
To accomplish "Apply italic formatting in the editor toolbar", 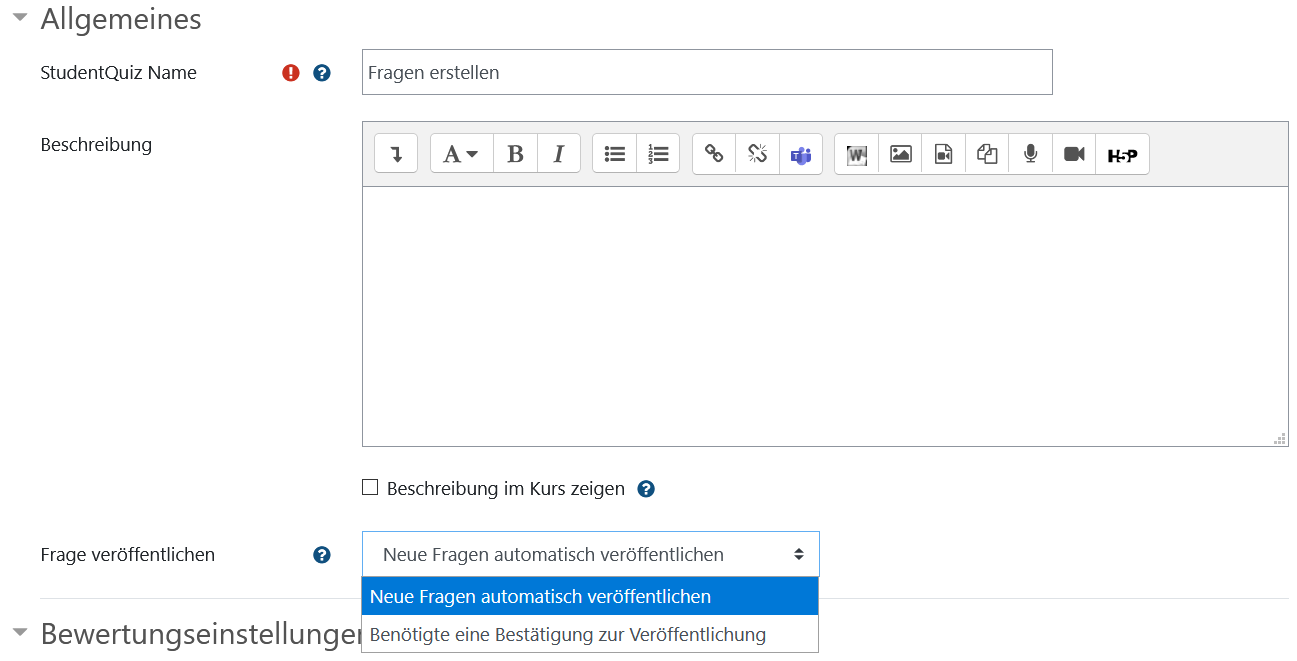I will click(558, 153).
